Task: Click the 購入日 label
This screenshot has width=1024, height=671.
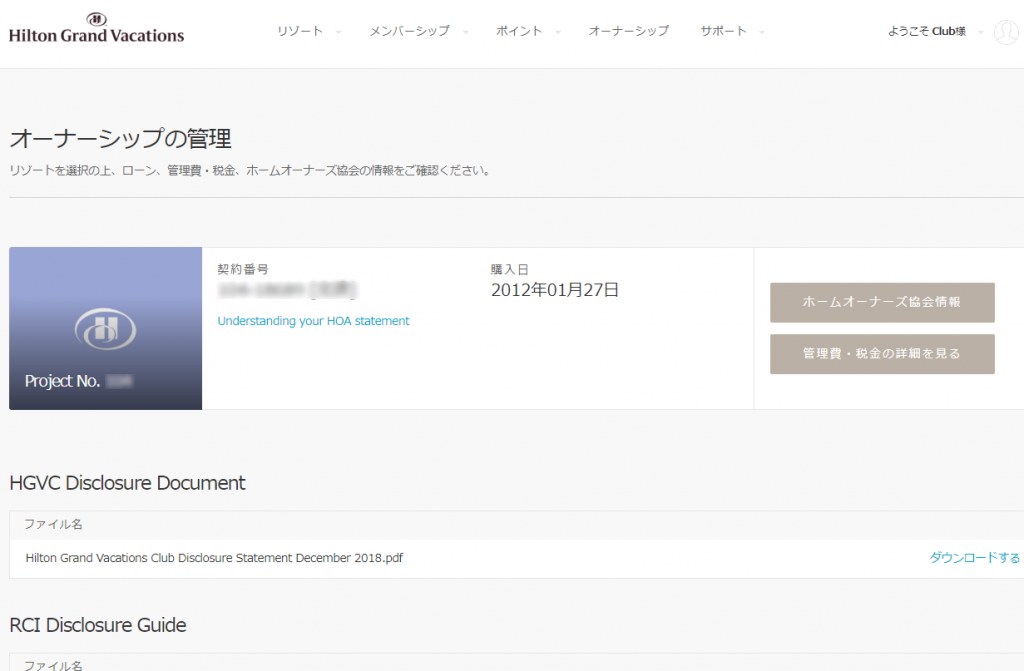Action: coord(509,269)
